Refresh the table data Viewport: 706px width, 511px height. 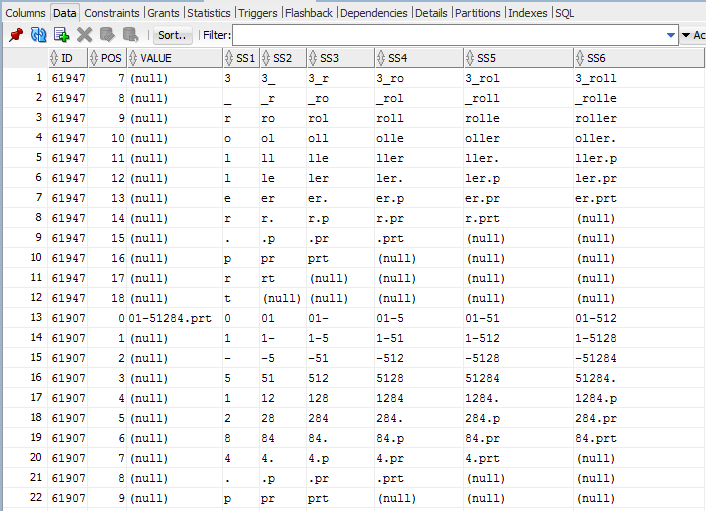click(x=38, y=35)
